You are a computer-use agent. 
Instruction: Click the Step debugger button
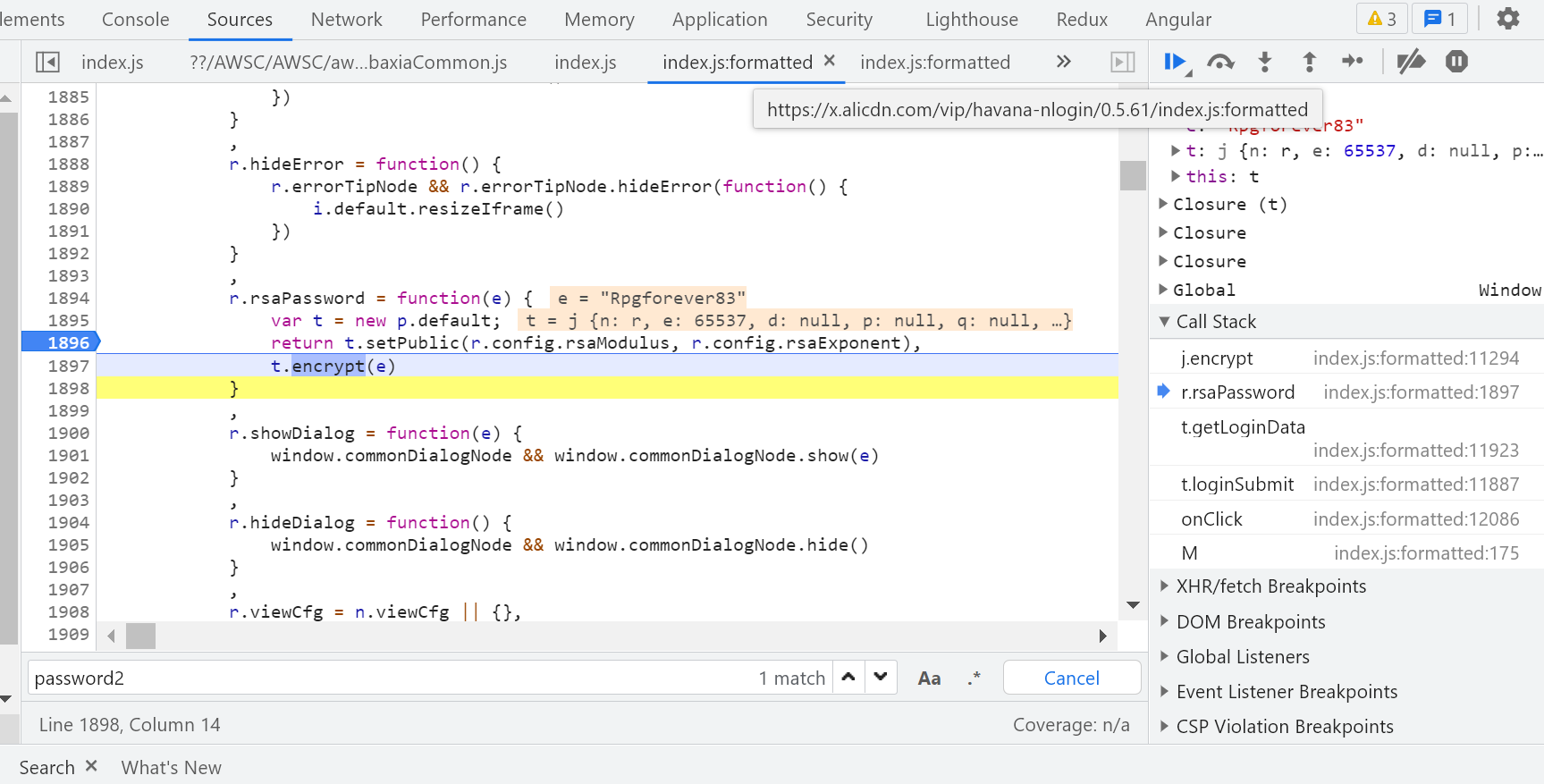pos(1353,62)
